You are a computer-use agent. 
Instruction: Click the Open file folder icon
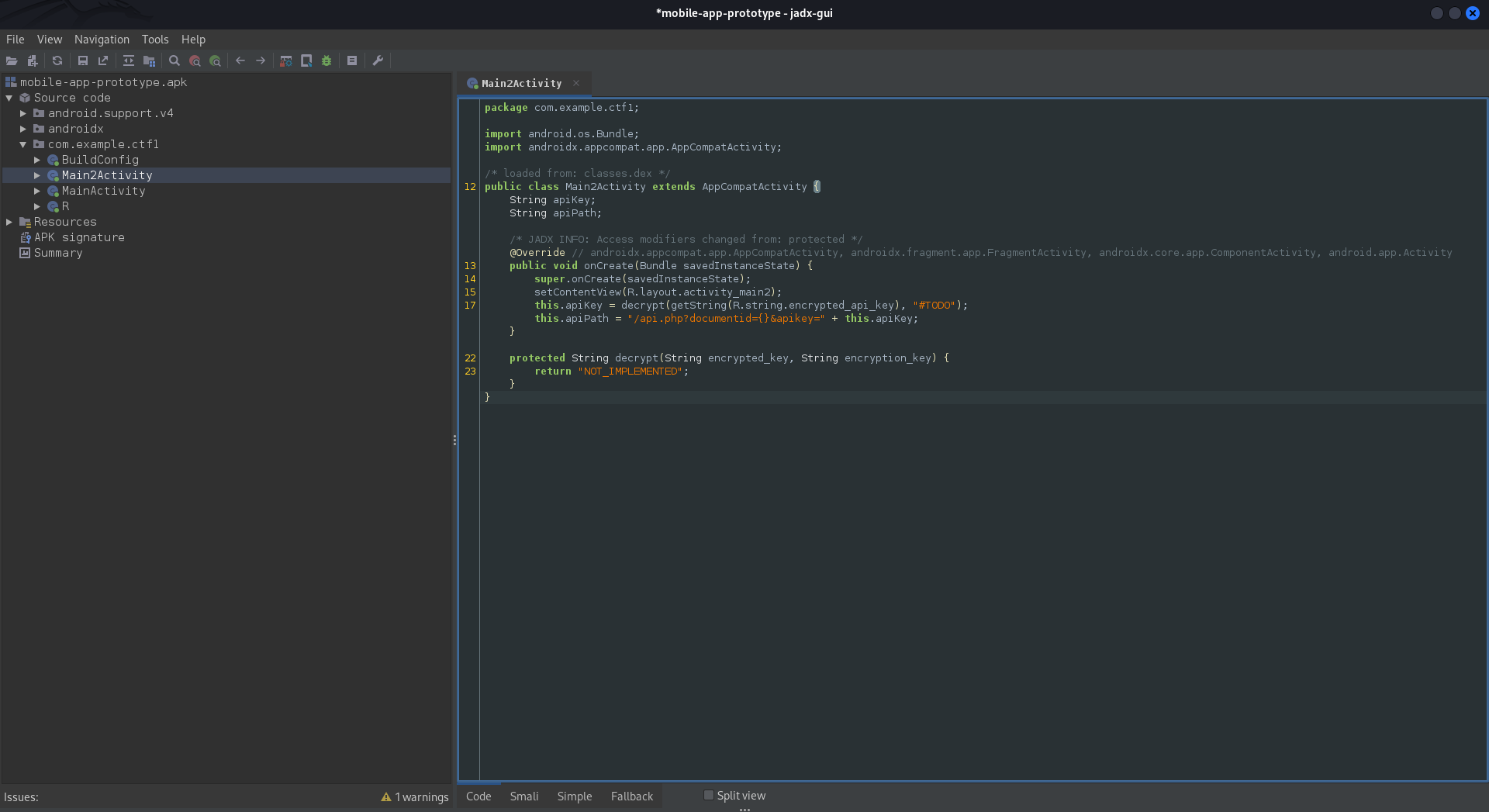click(x=12, y=60)
